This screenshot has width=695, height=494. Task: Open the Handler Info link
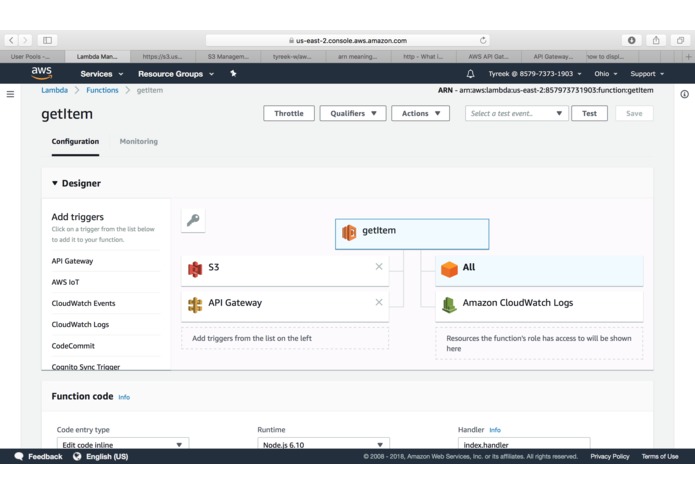pyautogui.click(x=495, y=430)
